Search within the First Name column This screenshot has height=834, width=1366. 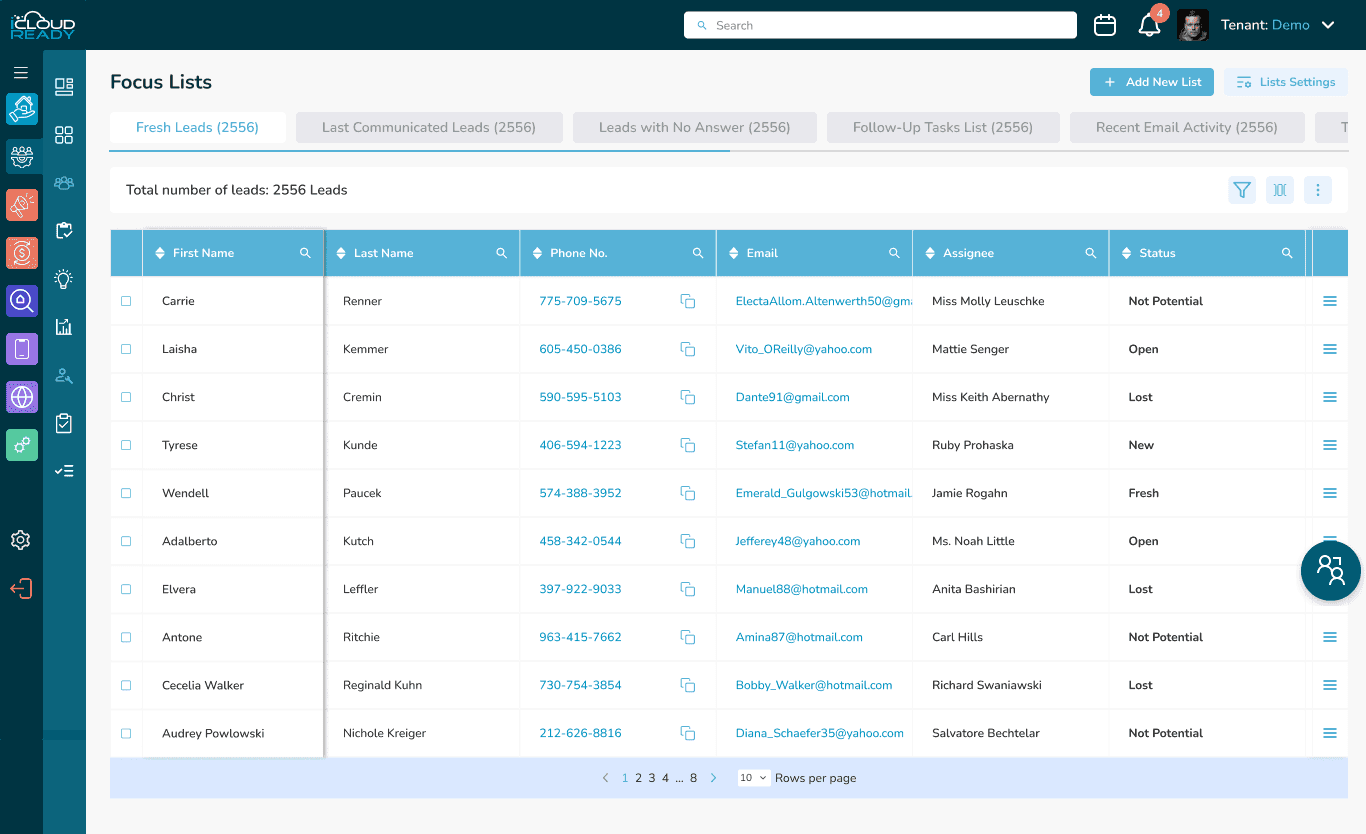pyautogui.click(x=306, y=253)
